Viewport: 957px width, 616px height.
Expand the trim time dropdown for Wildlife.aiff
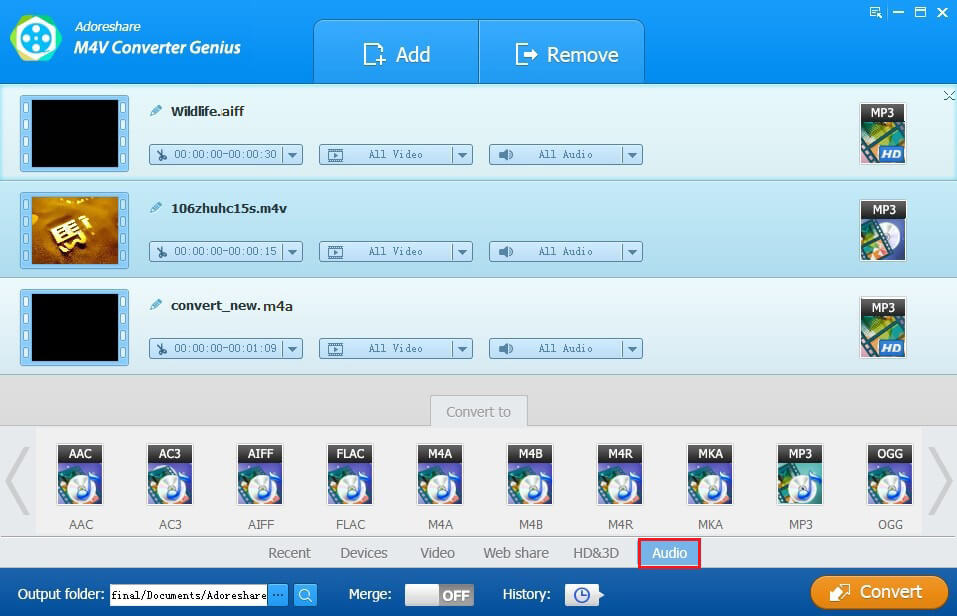pyautogui.click(x=293, y=154)
